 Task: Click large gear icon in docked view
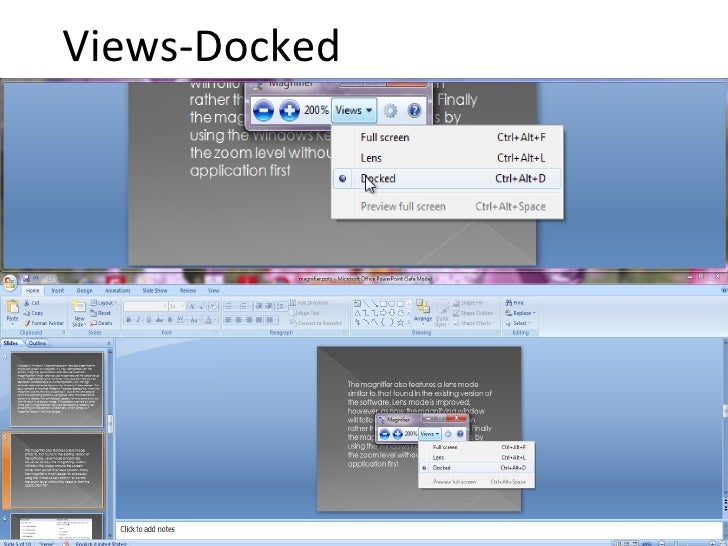tap(390, 110)
